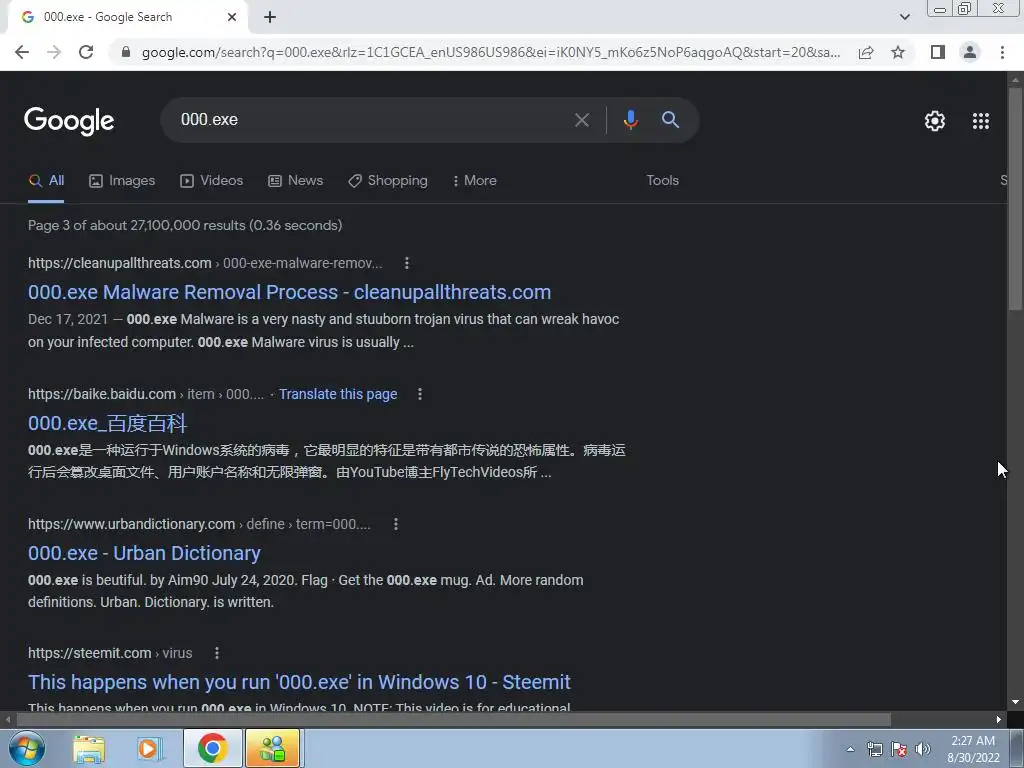Click the cleanupallthreats.com URL text

[x=120, y=263]
